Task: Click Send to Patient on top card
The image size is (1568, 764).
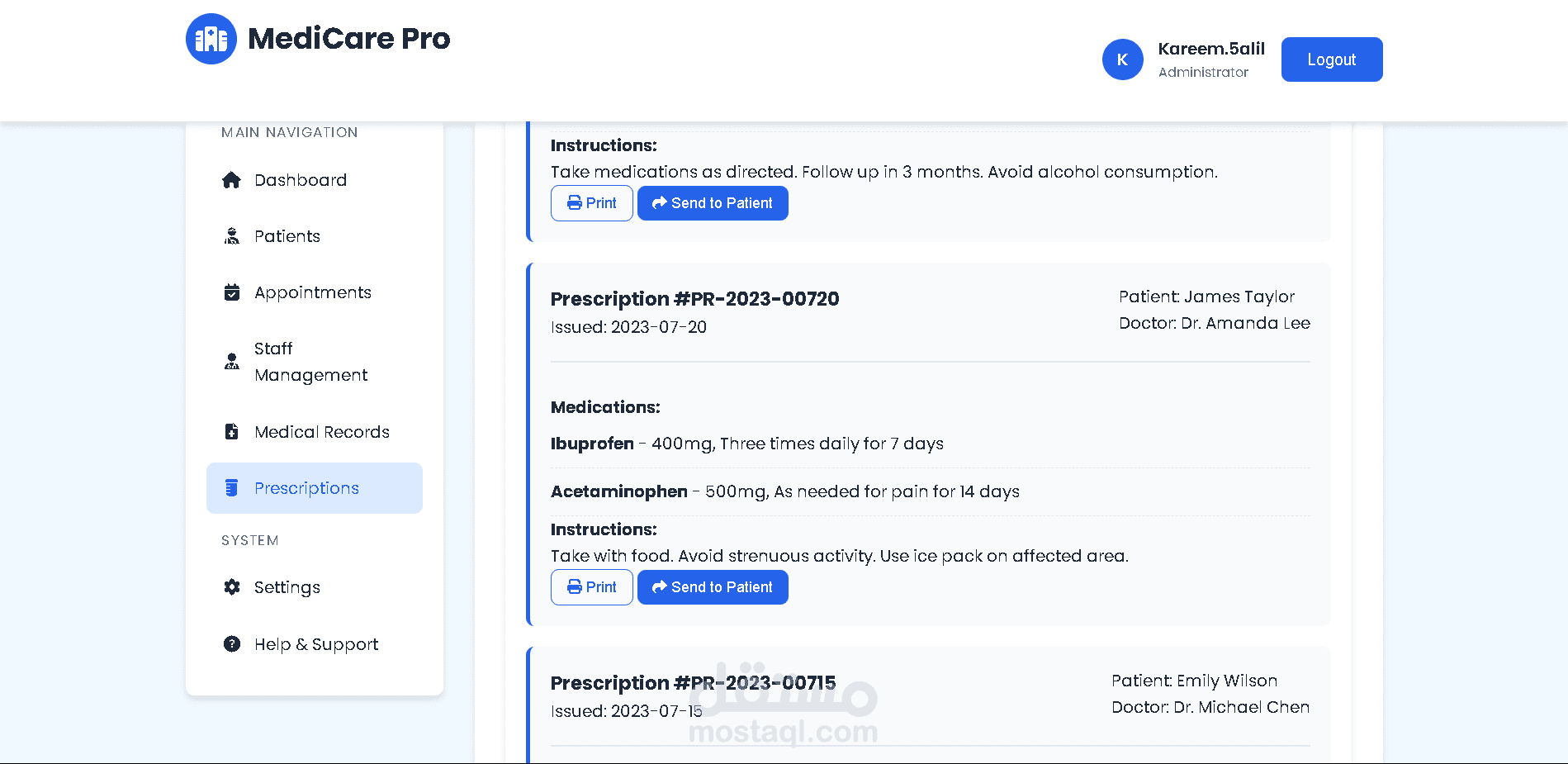Action: (713, 203)
